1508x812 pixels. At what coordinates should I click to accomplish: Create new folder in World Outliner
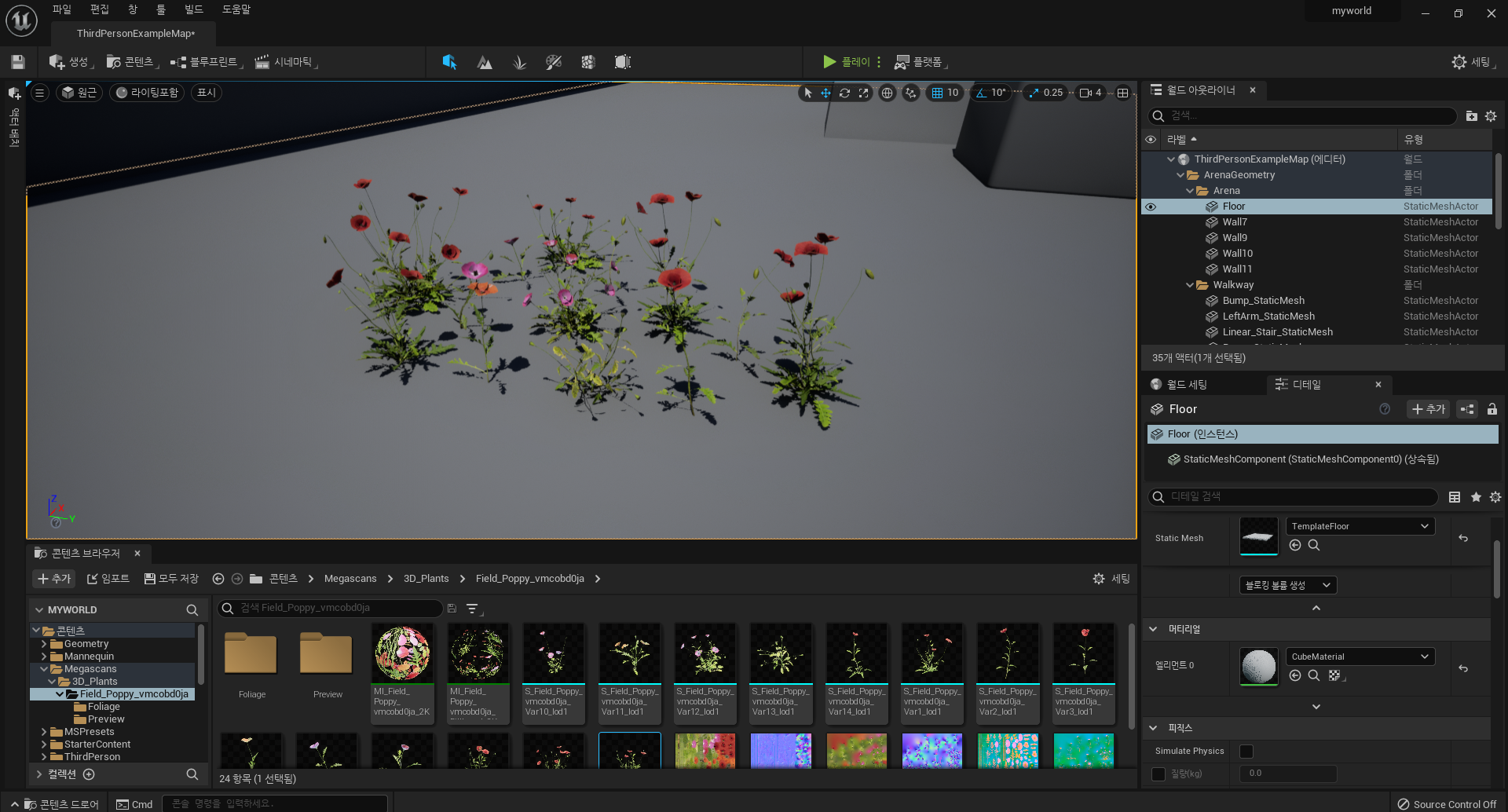pos(1471,116)
